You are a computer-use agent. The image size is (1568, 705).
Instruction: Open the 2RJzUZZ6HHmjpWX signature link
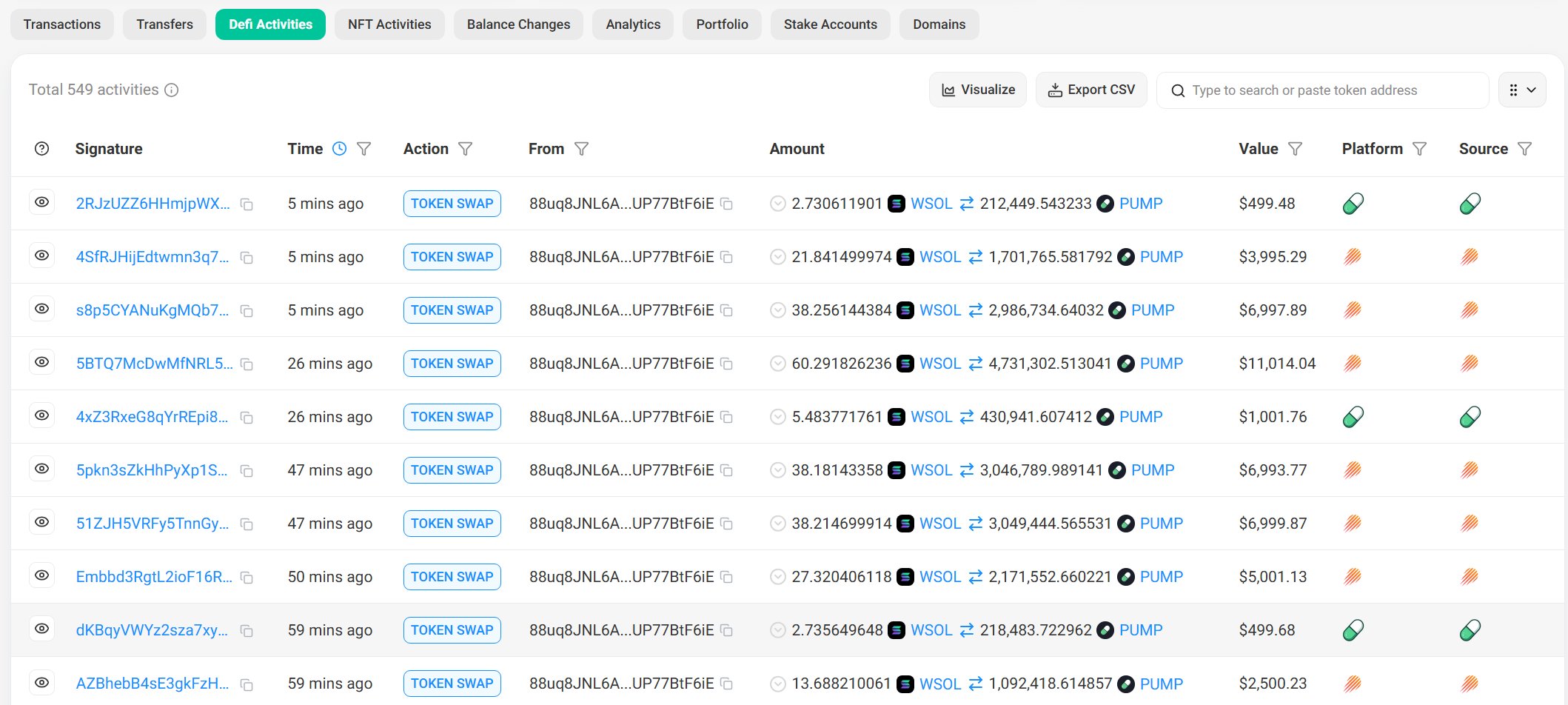pos(153,203)
